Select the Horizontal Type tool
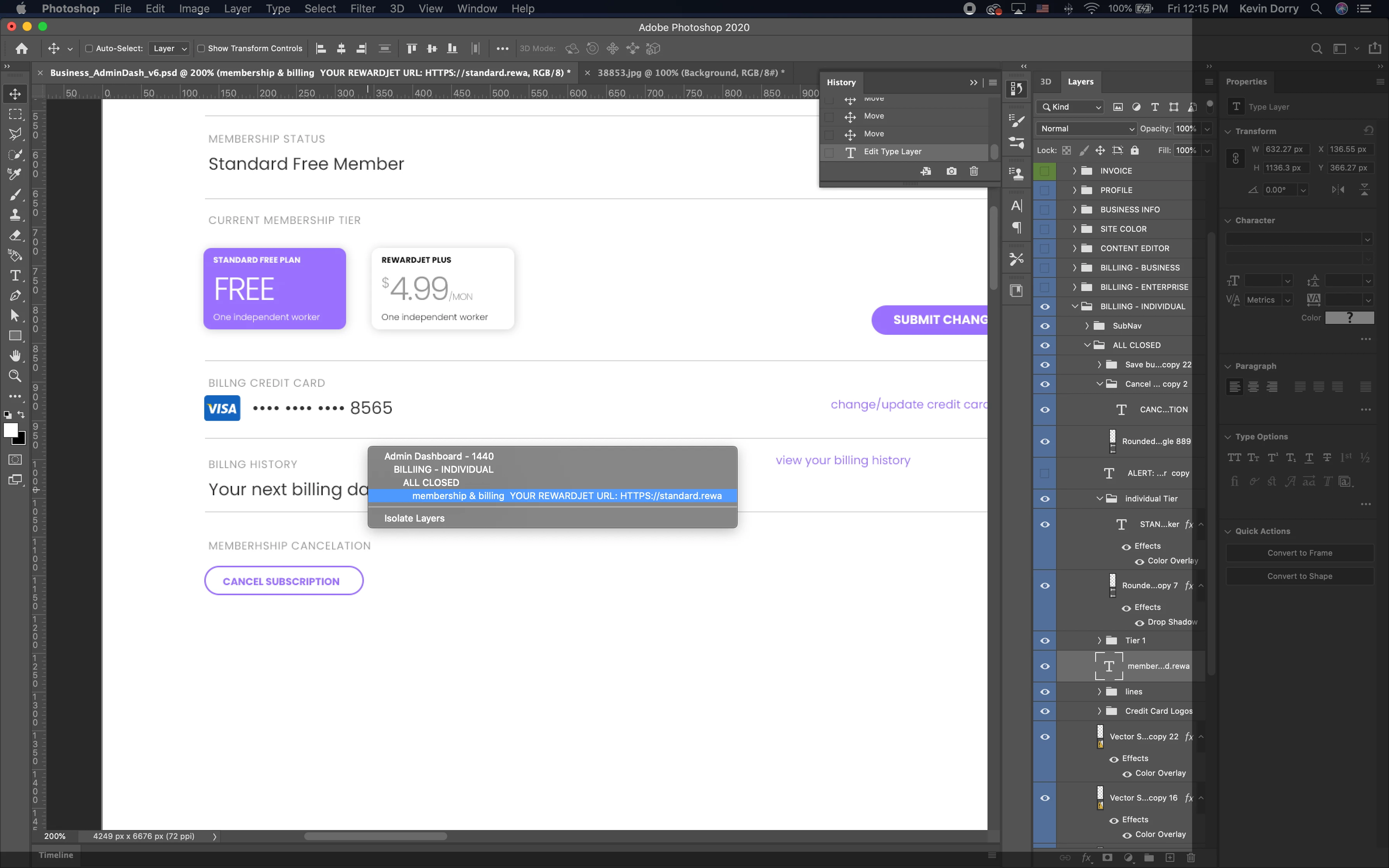 tap(15, 276)
